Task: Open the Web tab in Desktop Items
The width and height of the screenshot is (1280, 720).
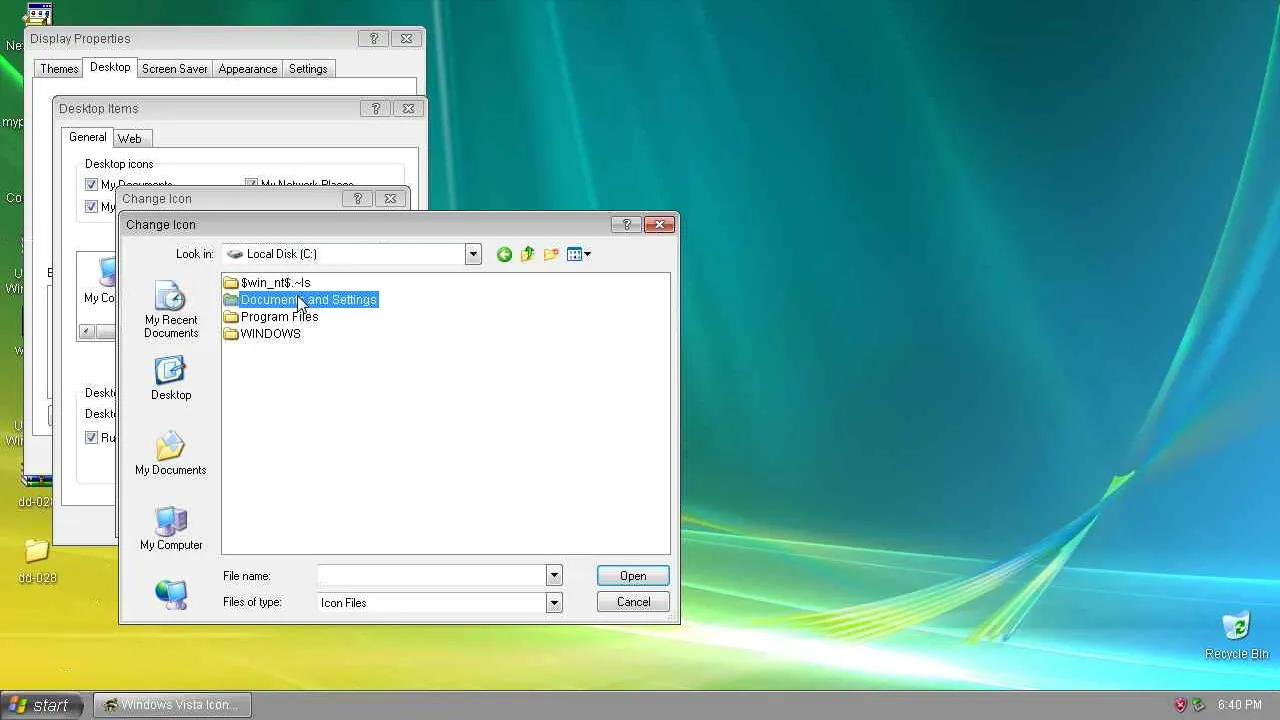Action: point(130,139)
